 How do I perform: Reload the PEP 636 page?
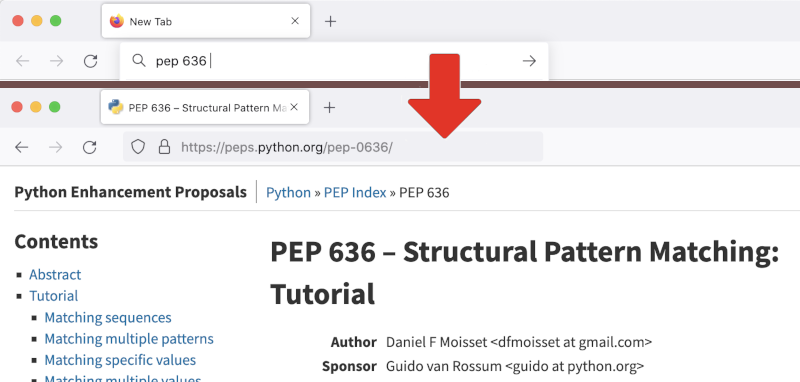(89, 147)
